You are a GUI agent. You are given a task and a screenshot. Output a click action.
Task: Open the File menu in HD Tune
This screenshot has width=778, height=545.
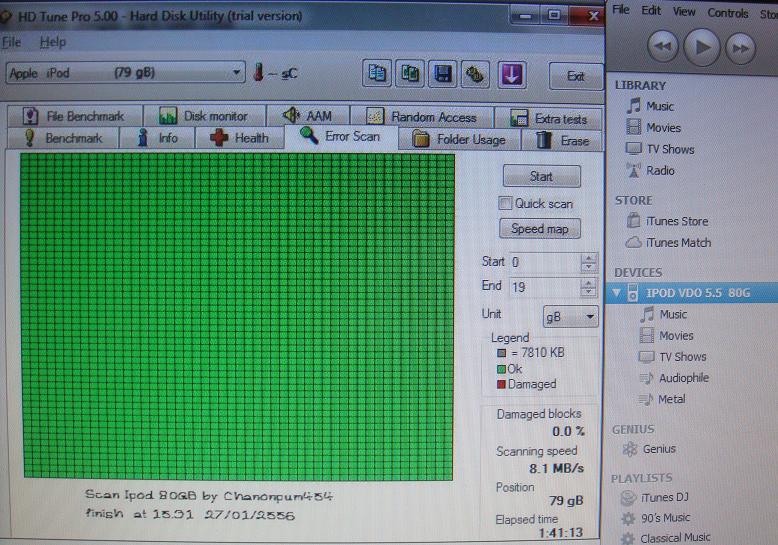(11, 42)
